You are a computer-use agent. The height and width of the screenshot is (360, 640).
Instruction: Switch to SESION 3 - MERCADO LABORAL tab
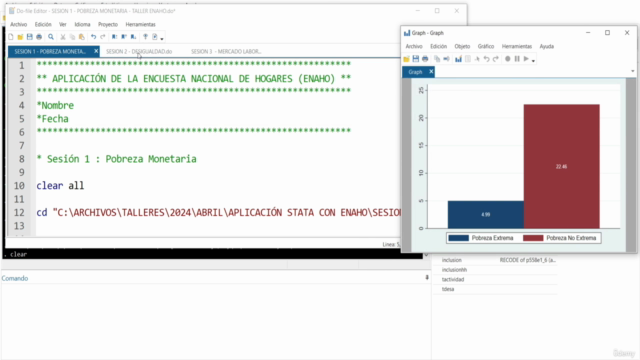(226, 51)
